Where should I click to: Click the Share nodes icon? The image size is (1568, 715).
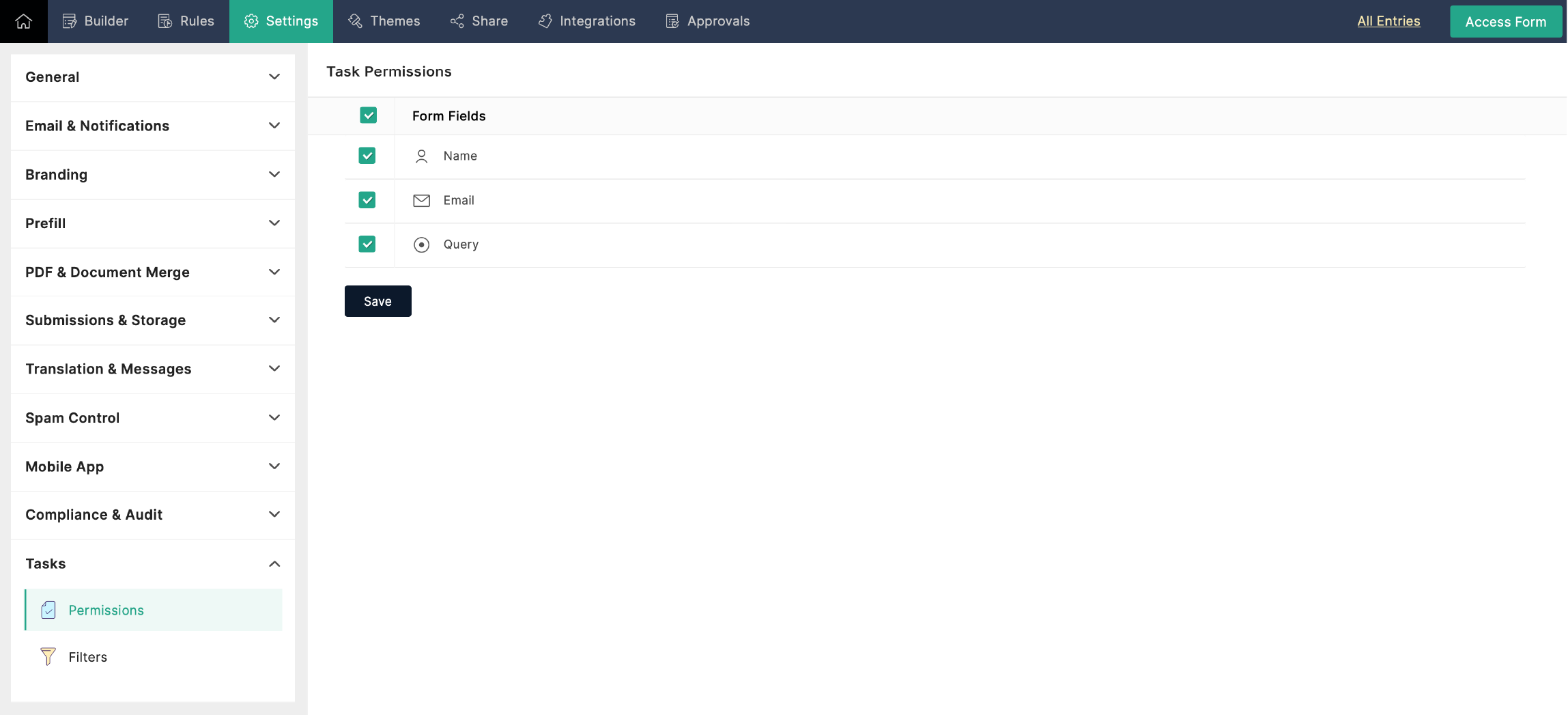(457, 21)
